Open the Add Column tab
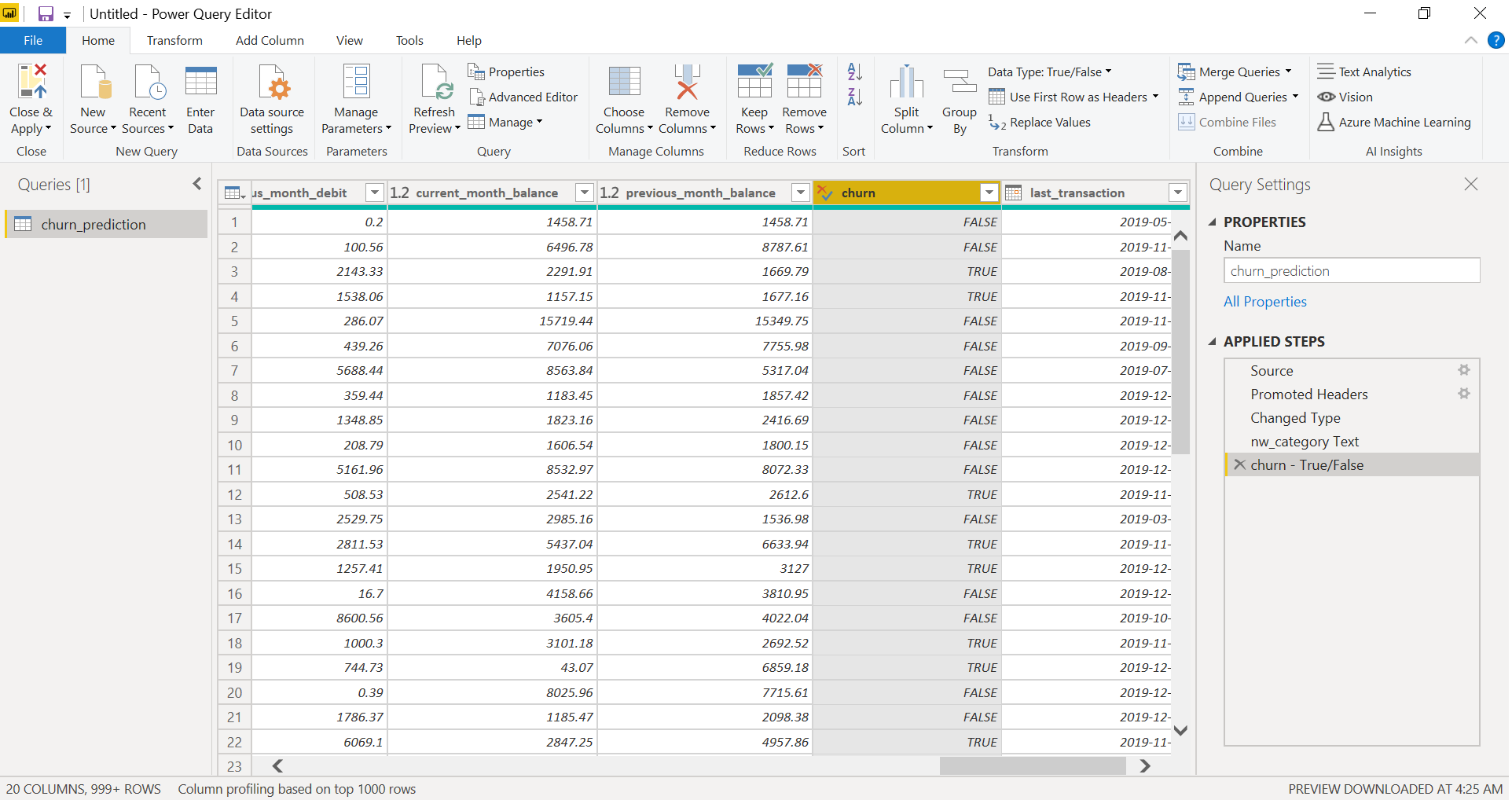Image resolution: width=1512 pixels, height=800 pixels. (x=270, y=41)
